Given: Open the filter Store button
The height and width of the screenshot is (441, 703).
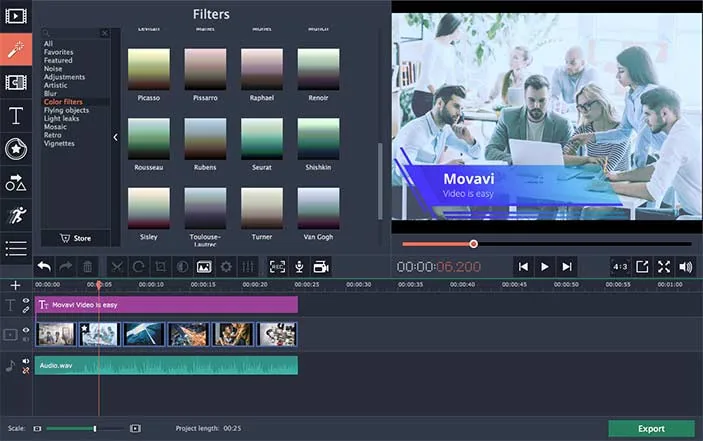Looking at the screenshot, I should (75, 238).
